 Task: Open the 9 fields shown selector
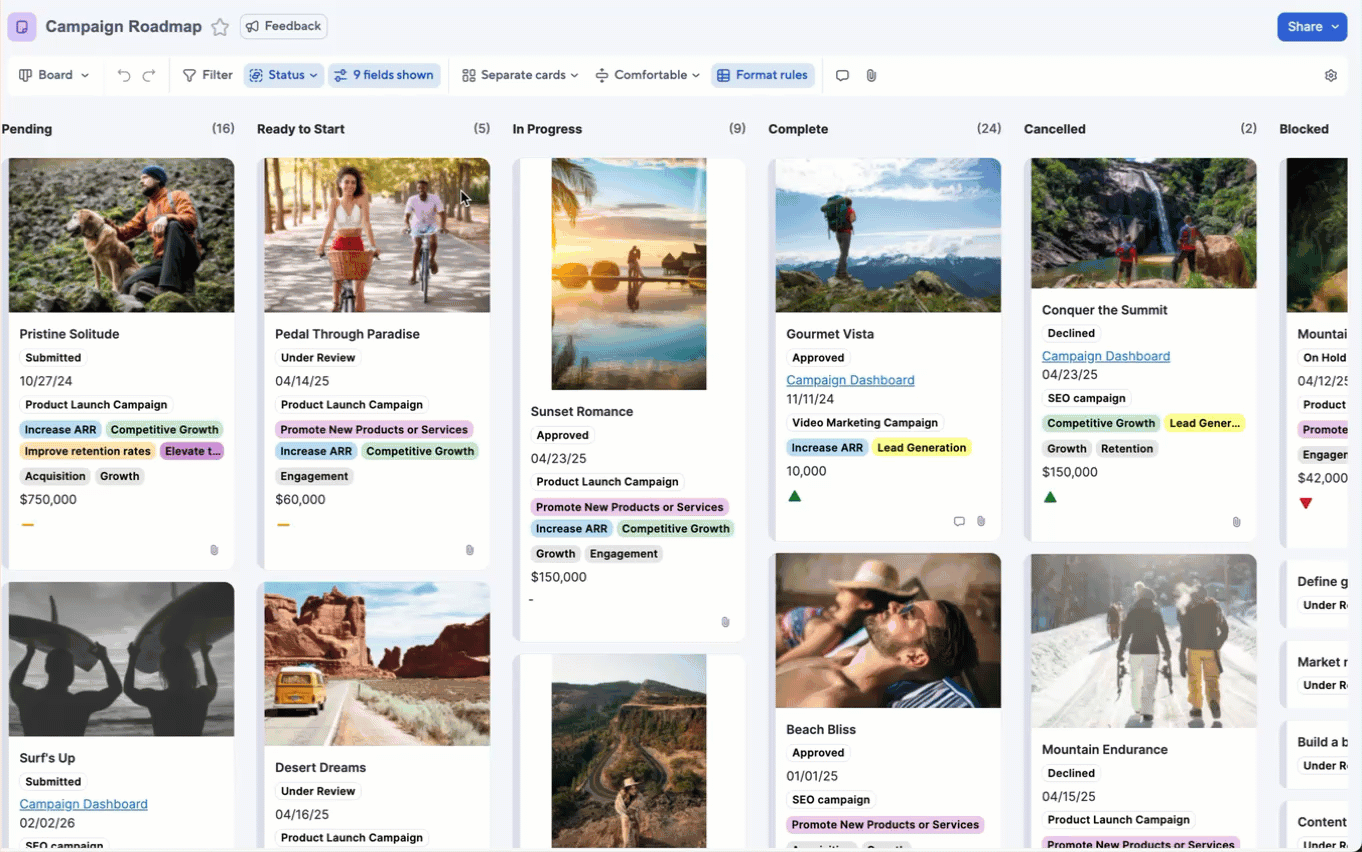[384, 75]
